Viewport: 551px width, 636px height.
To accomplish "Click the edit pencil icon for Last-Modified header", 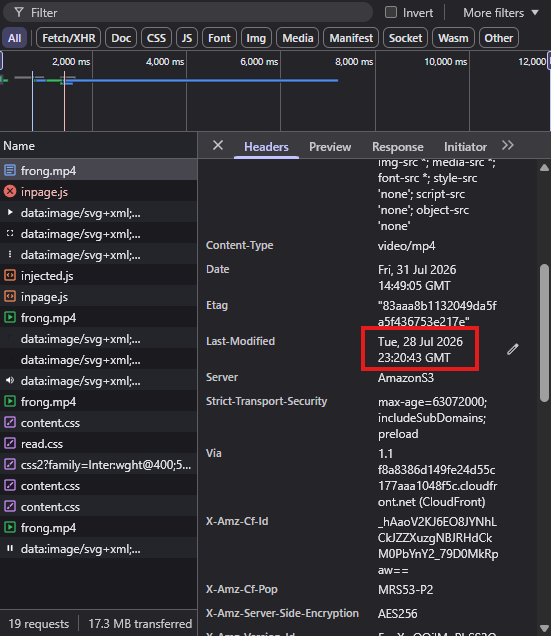I will pos(512,349).
